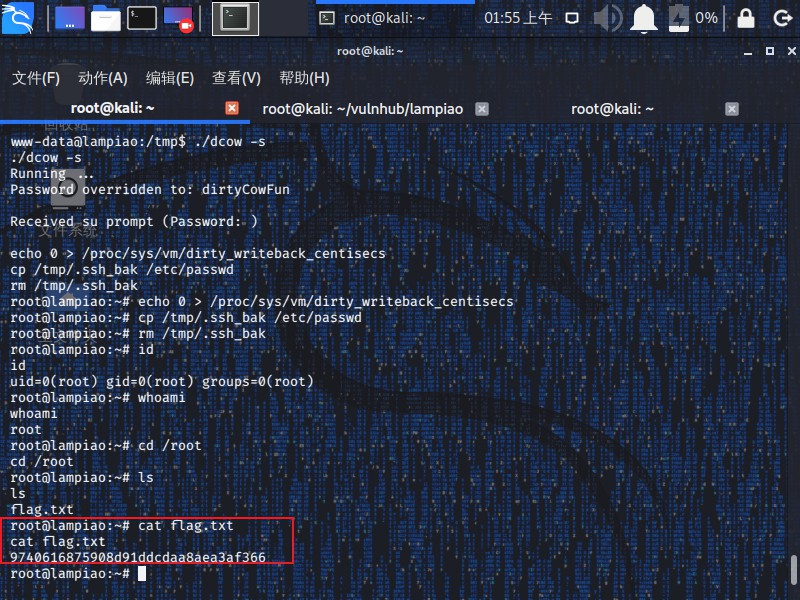Close the terminal window
The image size is (800, 600).
tap(791, 51)
